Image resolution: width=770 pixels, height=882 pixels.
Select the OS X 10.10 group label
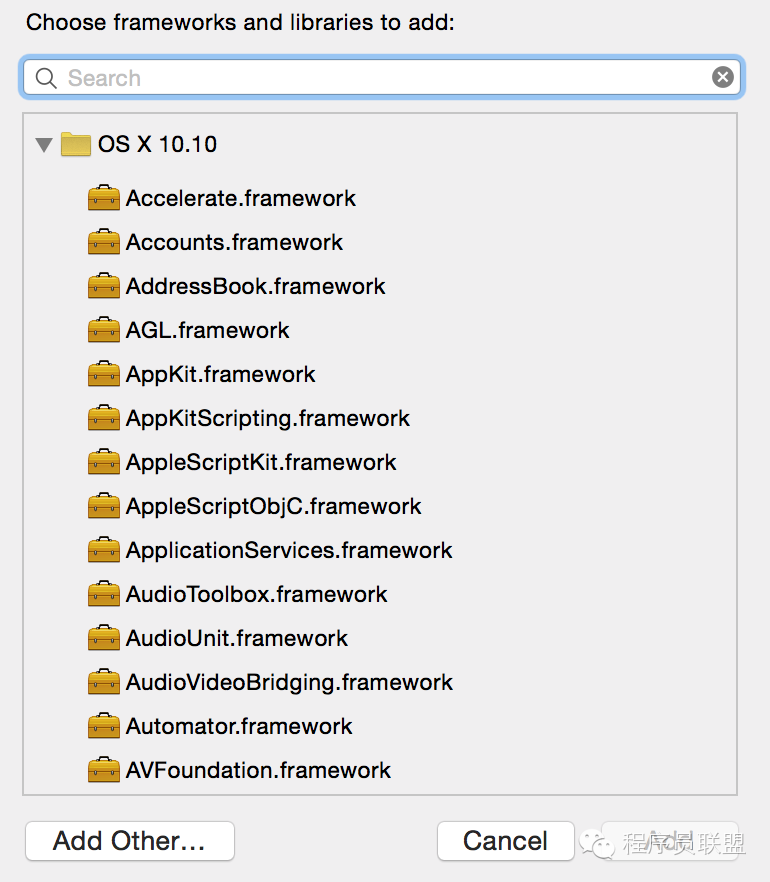pyautogui.click(x=157, y=145)
